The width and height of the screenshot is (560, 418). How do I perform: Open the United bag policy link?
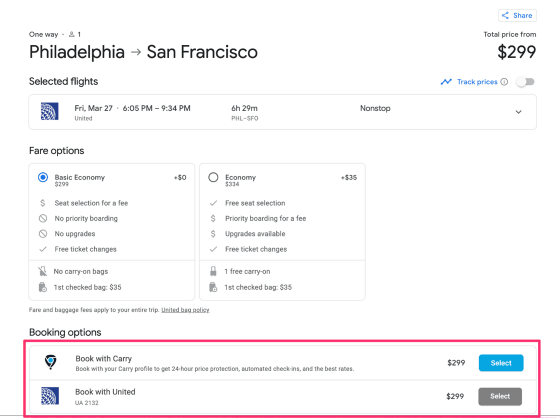[185, 310]
